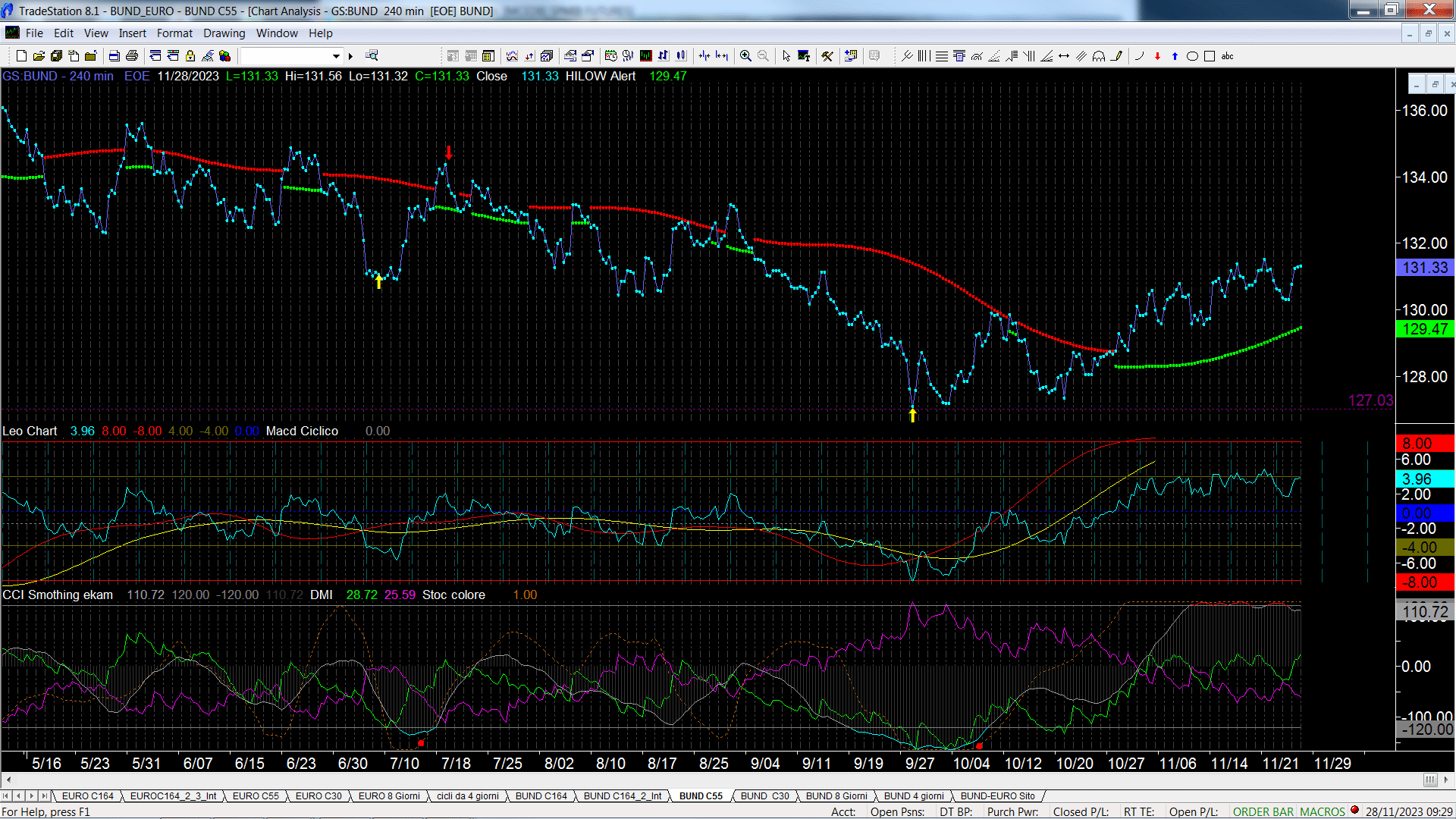Click the New document toolbar icon
The width and height of the screenshot is (1456, 819).
pos(21,56)
